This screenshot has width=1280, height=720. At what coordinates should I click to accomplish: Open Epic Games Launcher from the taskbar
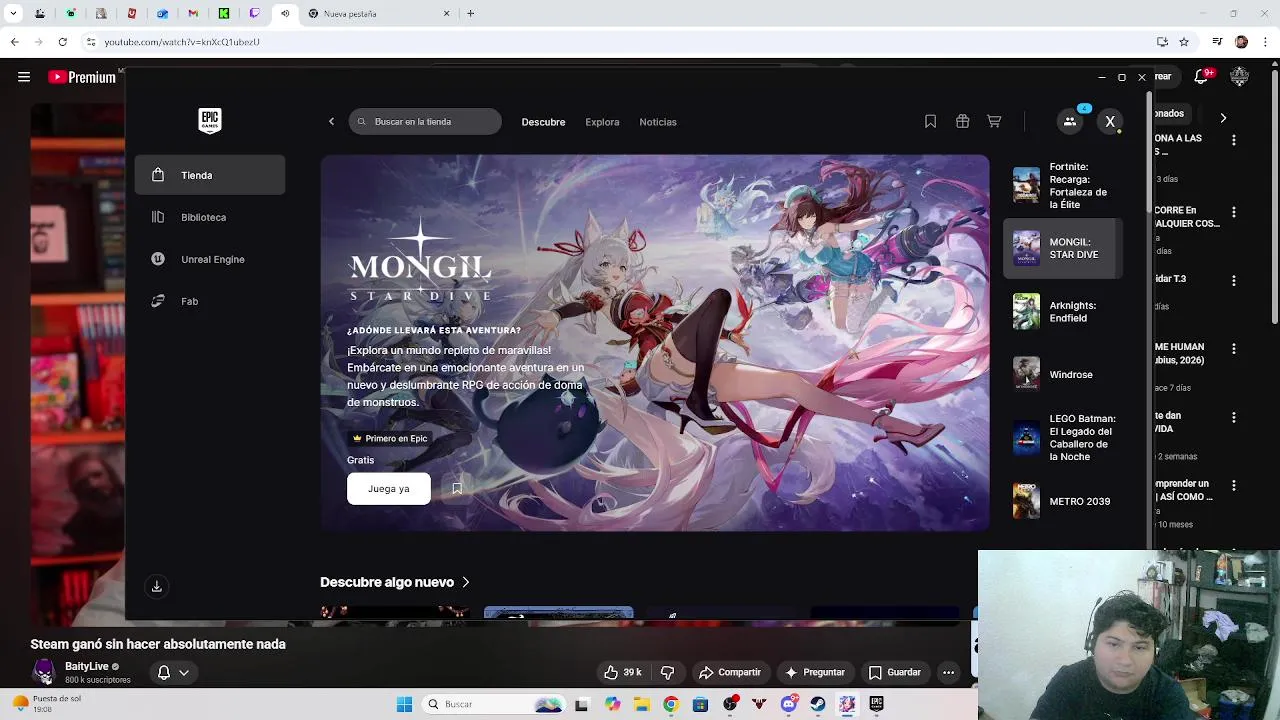tap(876, 704)
